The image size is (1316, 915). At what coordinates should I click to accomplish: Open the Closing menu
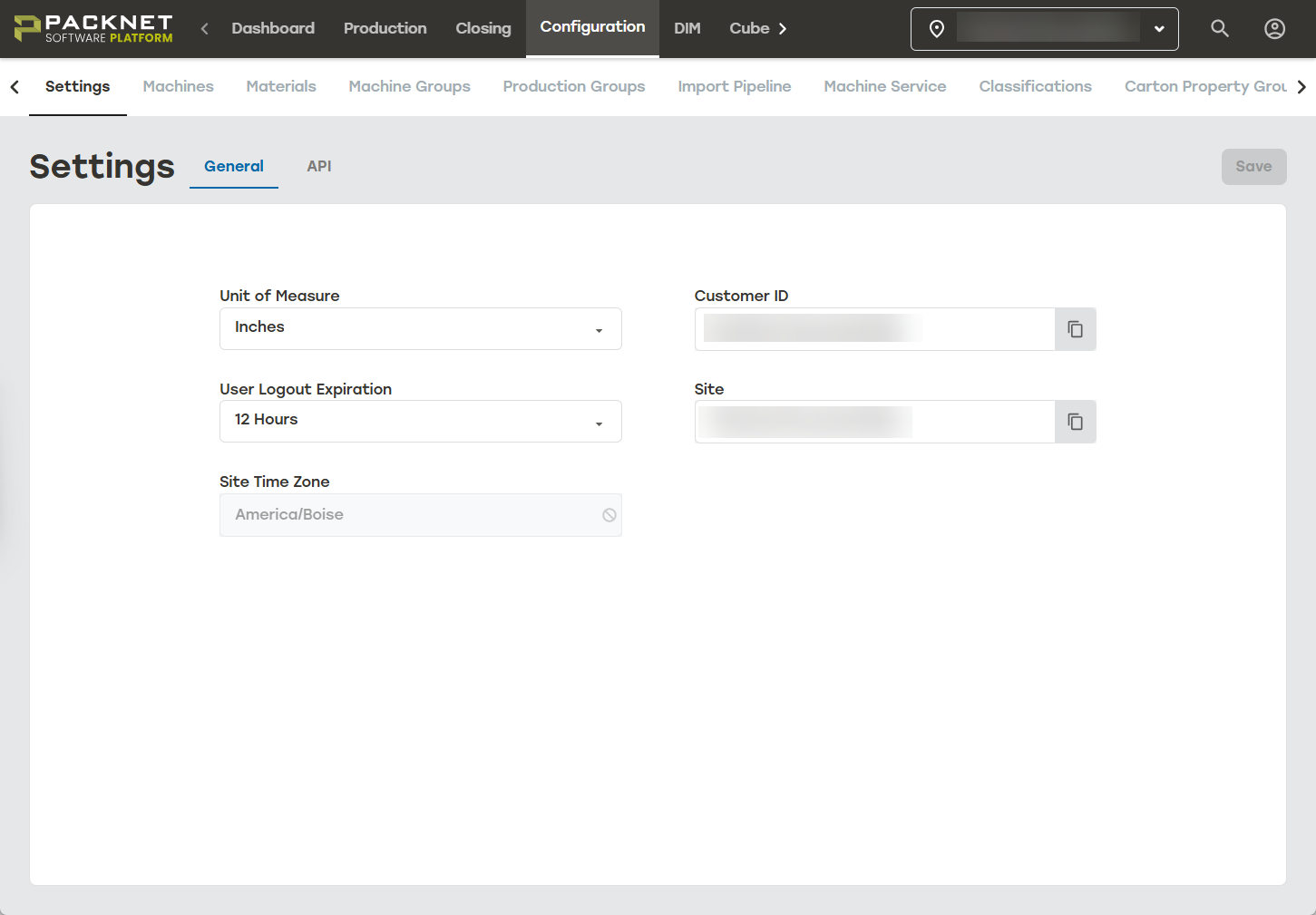click(483, 28)
